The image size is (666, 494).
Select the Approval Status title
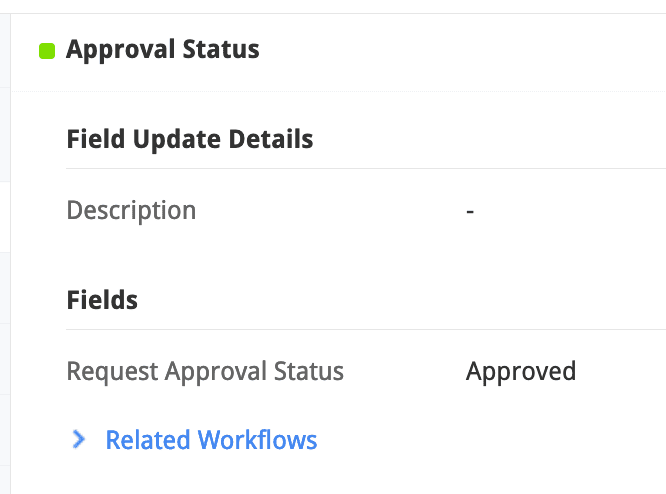(162, 49)
